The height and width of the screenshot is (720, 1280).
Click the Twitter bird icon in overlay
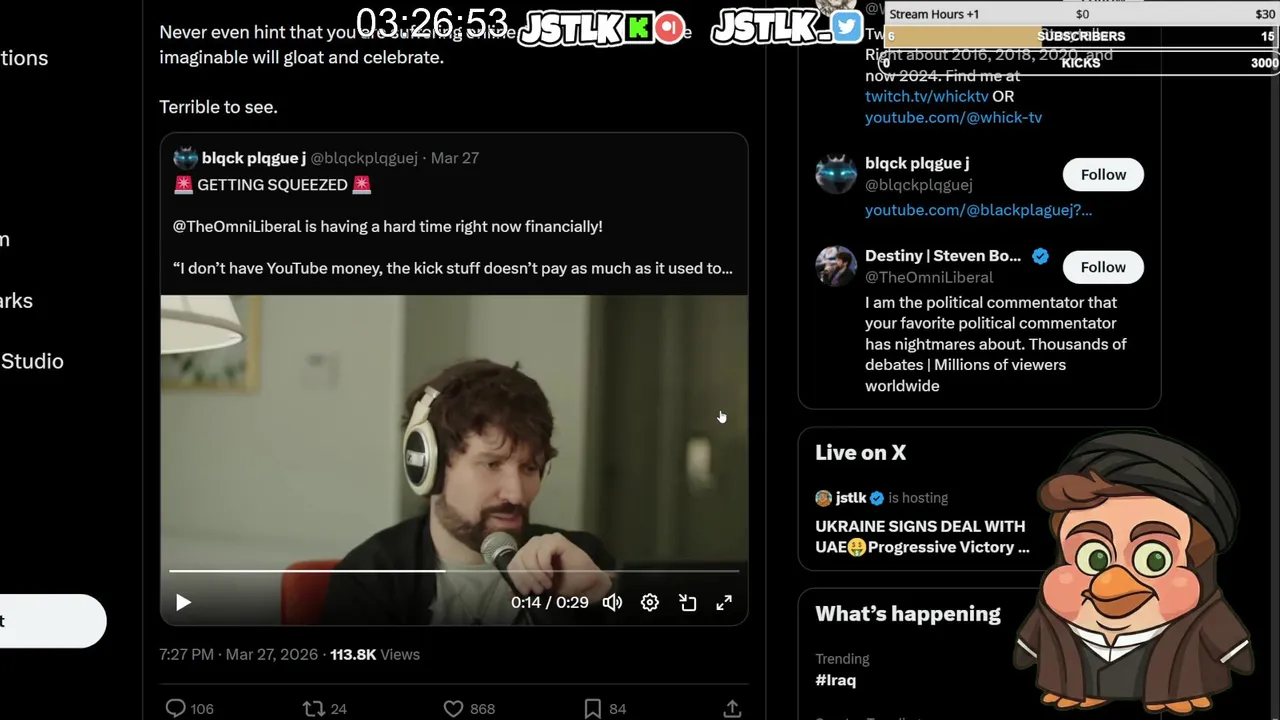(846, 27)
